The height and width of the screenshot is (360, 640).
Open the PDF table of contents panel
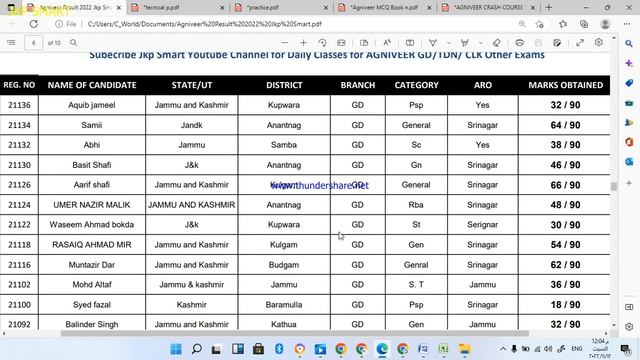click(x=11, y=42)
